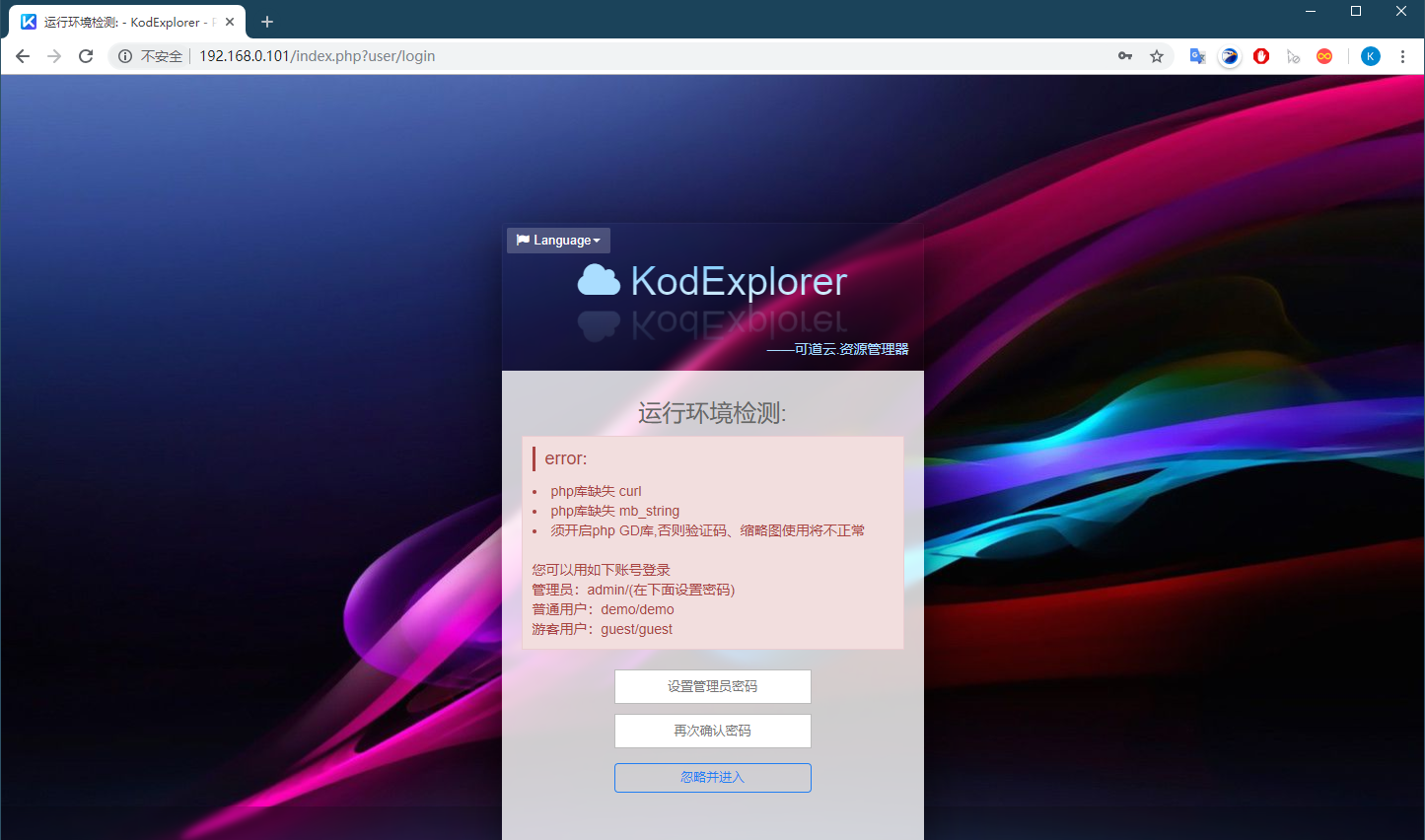Open the Language dropdown

tap(558, 241)
